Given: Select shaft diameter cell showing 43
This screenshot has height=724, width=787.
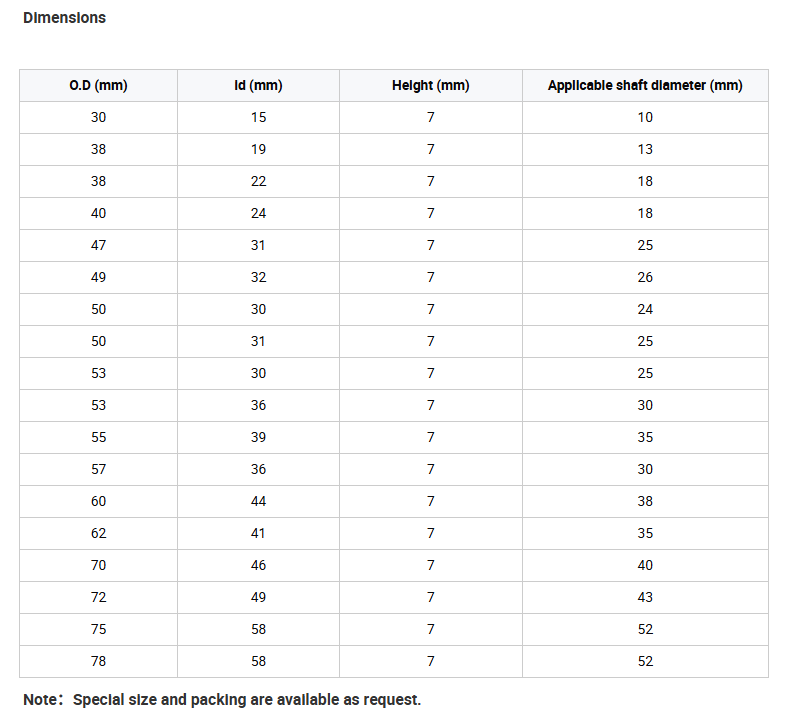Looking at the screenshot, I should pyautogui.click(x=645, y=597).
